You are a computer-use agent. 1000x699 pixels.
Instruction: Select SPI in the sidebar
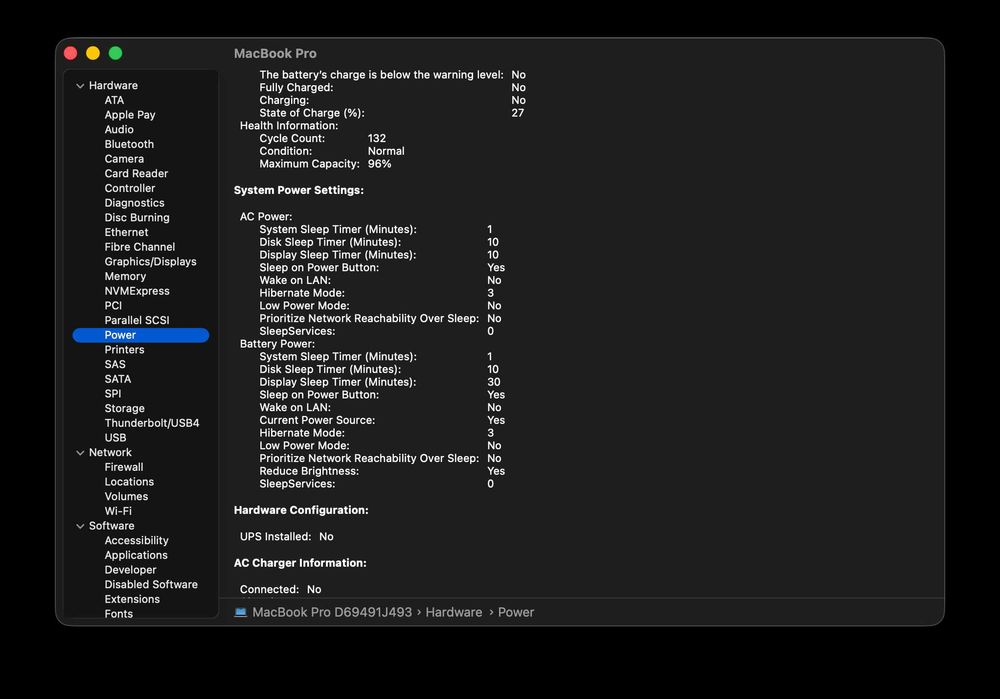(113, 394)
